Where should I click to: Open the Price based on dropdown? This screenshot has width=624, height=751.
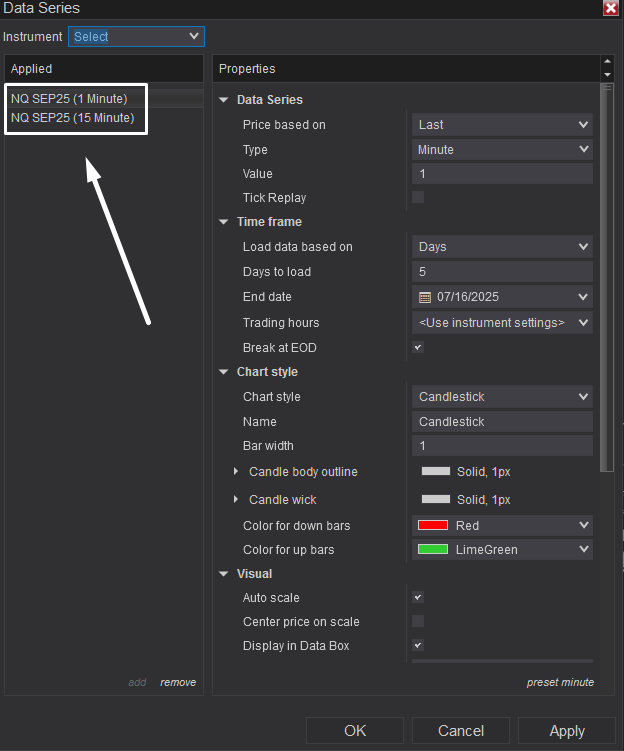(502, 125)
